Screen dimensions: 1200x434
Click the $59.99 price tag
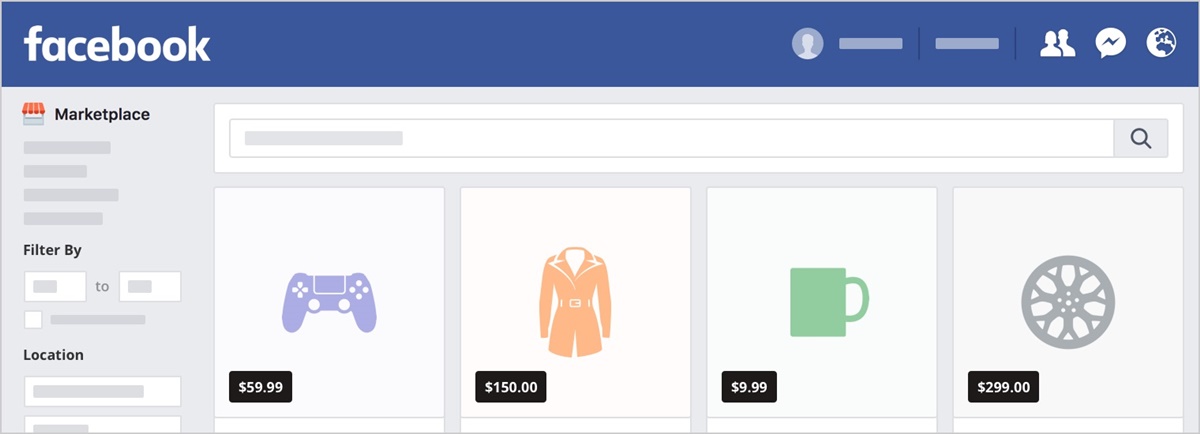click(x=260, y=386)
